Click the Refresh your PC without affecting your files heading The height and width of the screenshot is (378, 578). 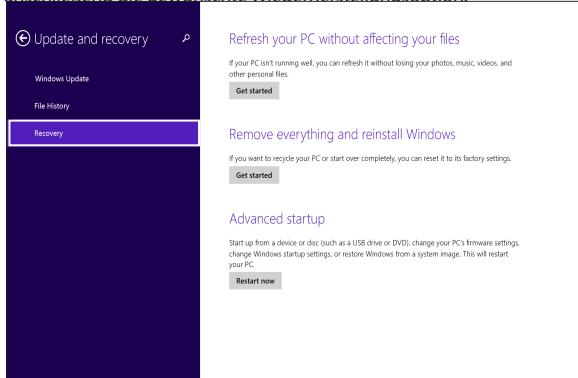344,39
